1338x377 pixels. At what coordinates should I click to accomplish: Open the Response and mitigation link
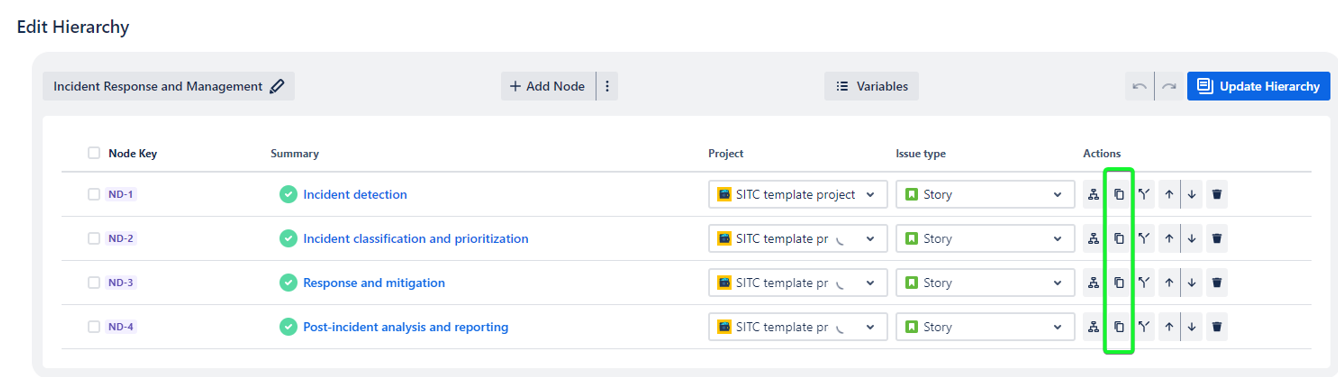[374, 283]
